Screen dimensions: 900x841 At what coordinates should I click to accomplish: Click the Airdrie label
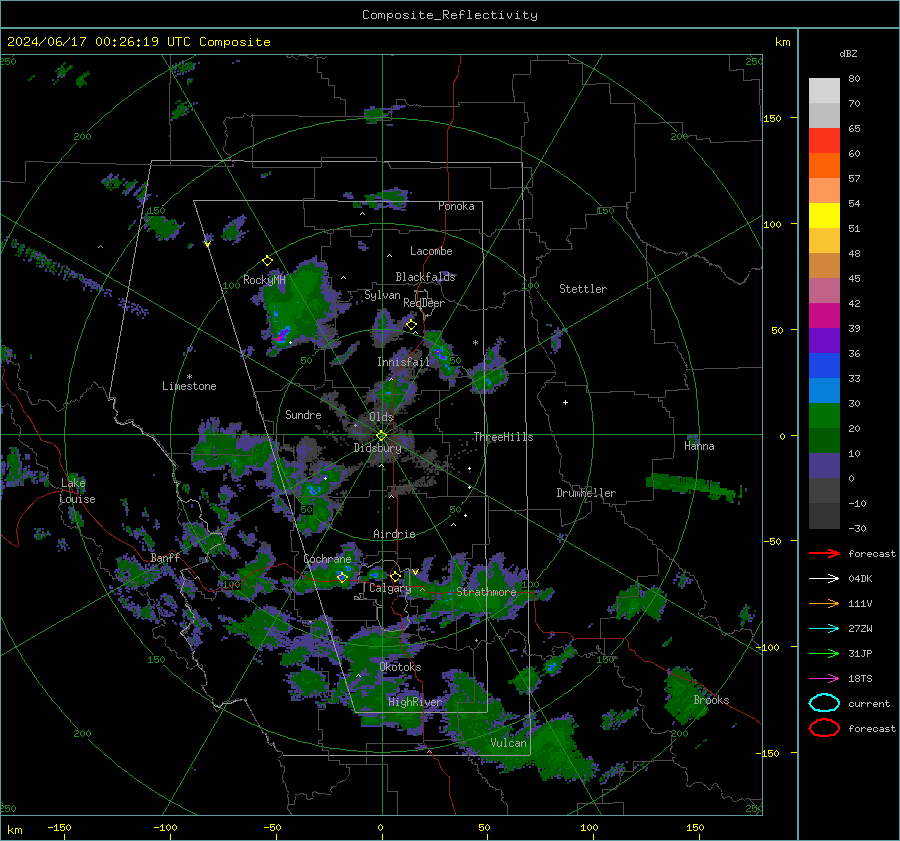tap(394, 534)
